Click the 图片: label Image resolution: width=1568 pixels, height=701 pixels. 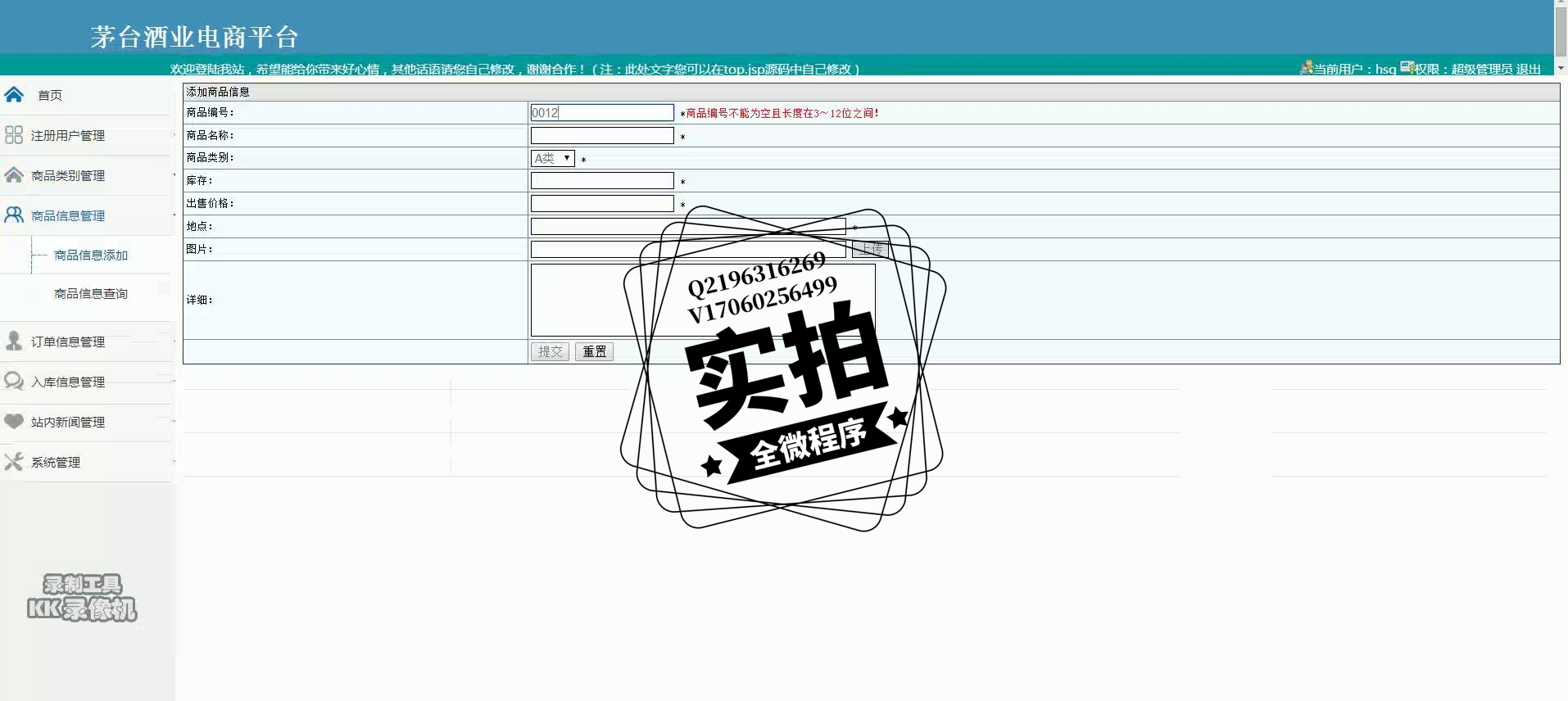pos(199,249)
